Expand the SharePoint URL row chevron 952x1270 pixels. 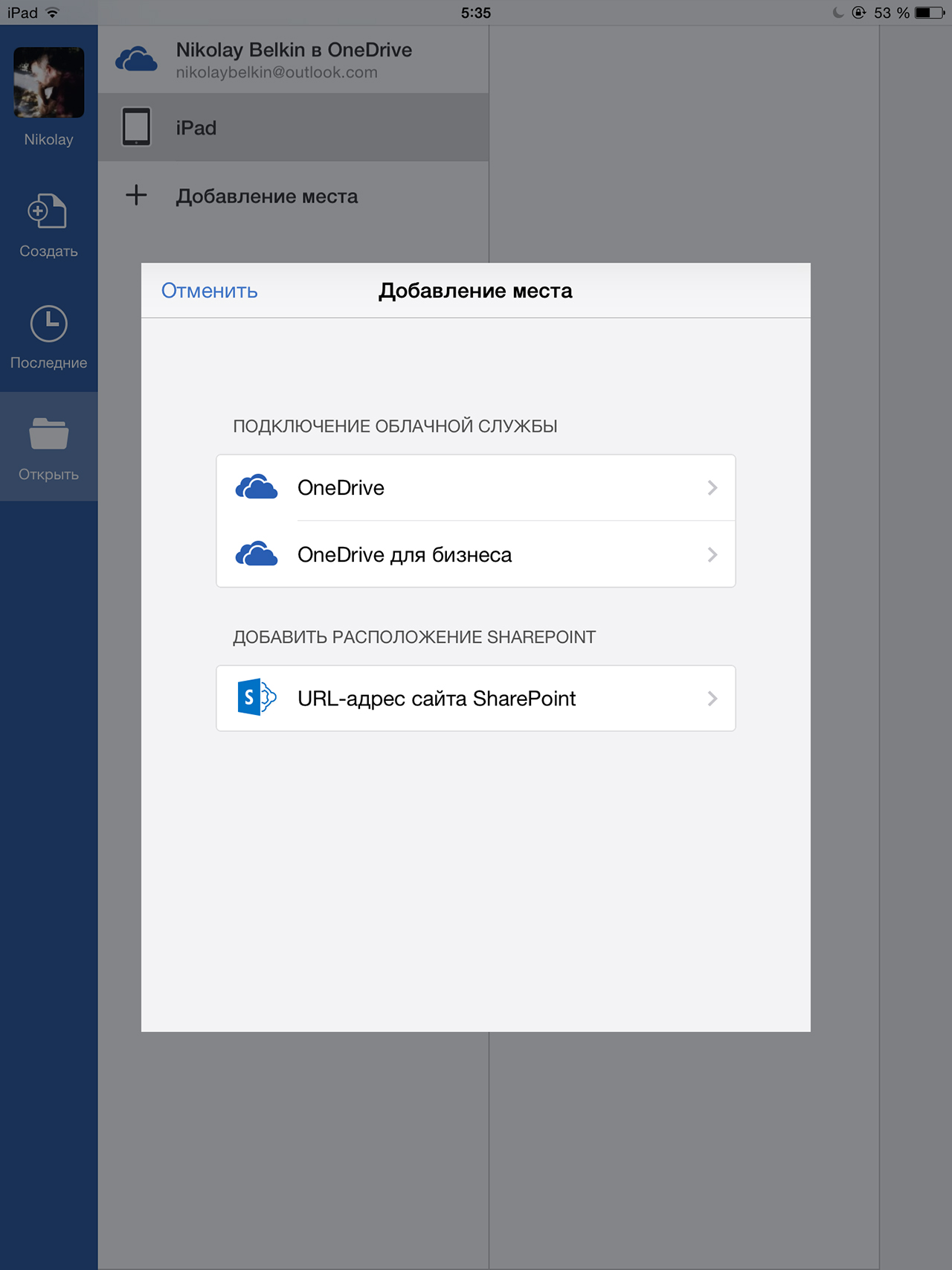pos(713,698)
